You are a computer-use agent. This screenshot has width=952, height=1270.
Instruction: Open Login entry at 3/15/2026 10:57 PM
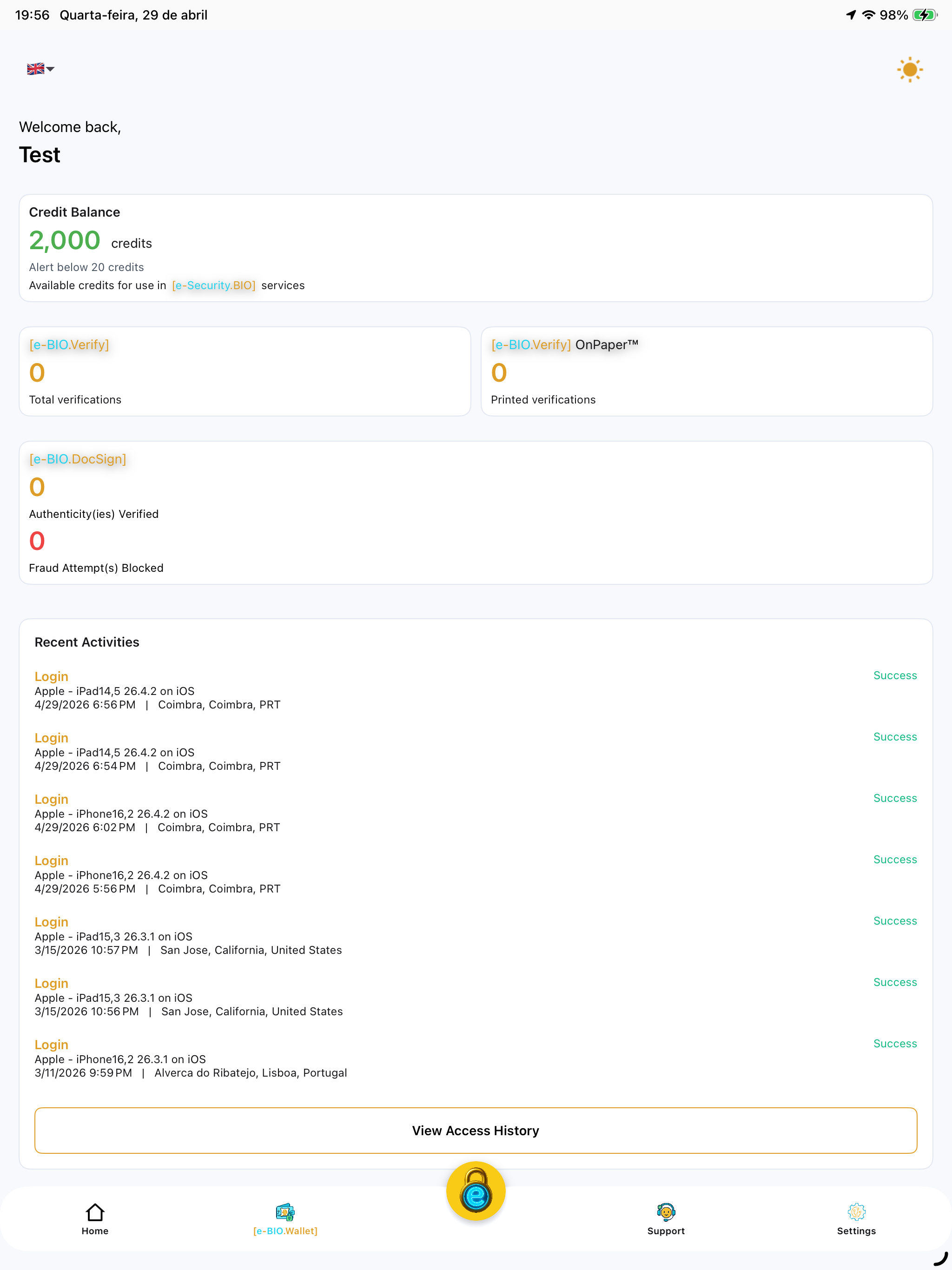coord(476,936)
